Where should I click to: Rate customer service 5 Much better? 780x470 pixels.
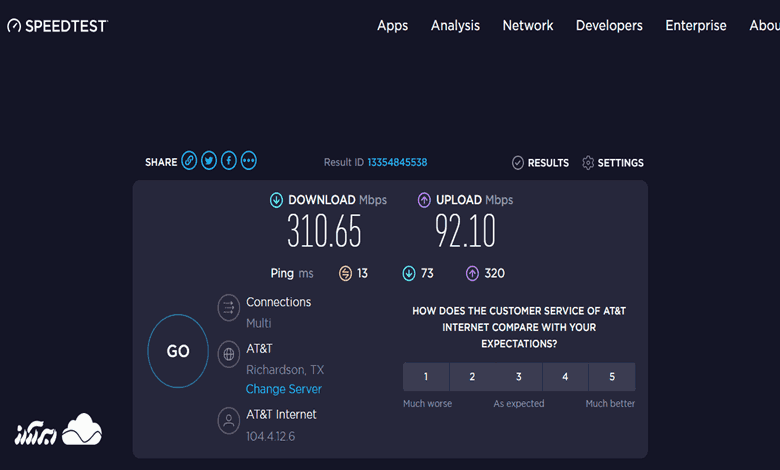click(612, 376)
